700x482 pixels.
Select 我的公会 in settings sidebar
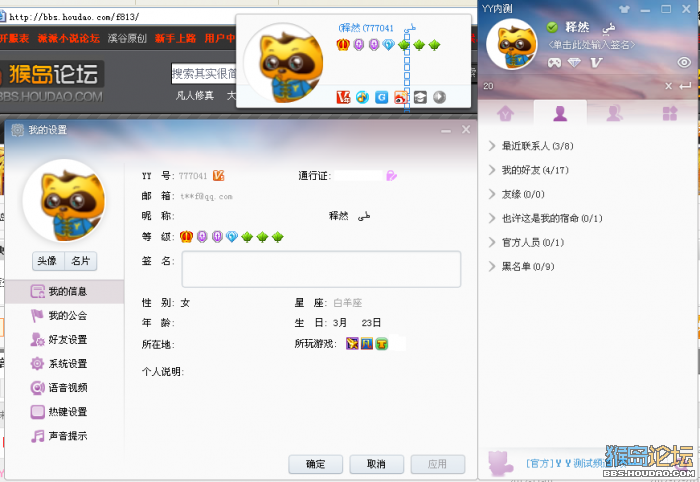[64, 316]
